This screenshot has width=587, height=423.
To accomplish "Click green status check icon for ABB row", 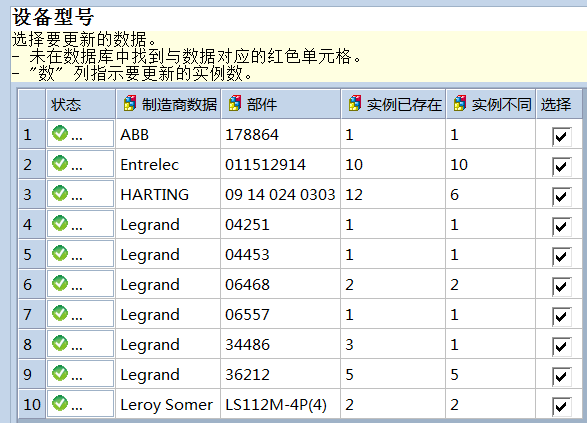I will pos(60,133).
